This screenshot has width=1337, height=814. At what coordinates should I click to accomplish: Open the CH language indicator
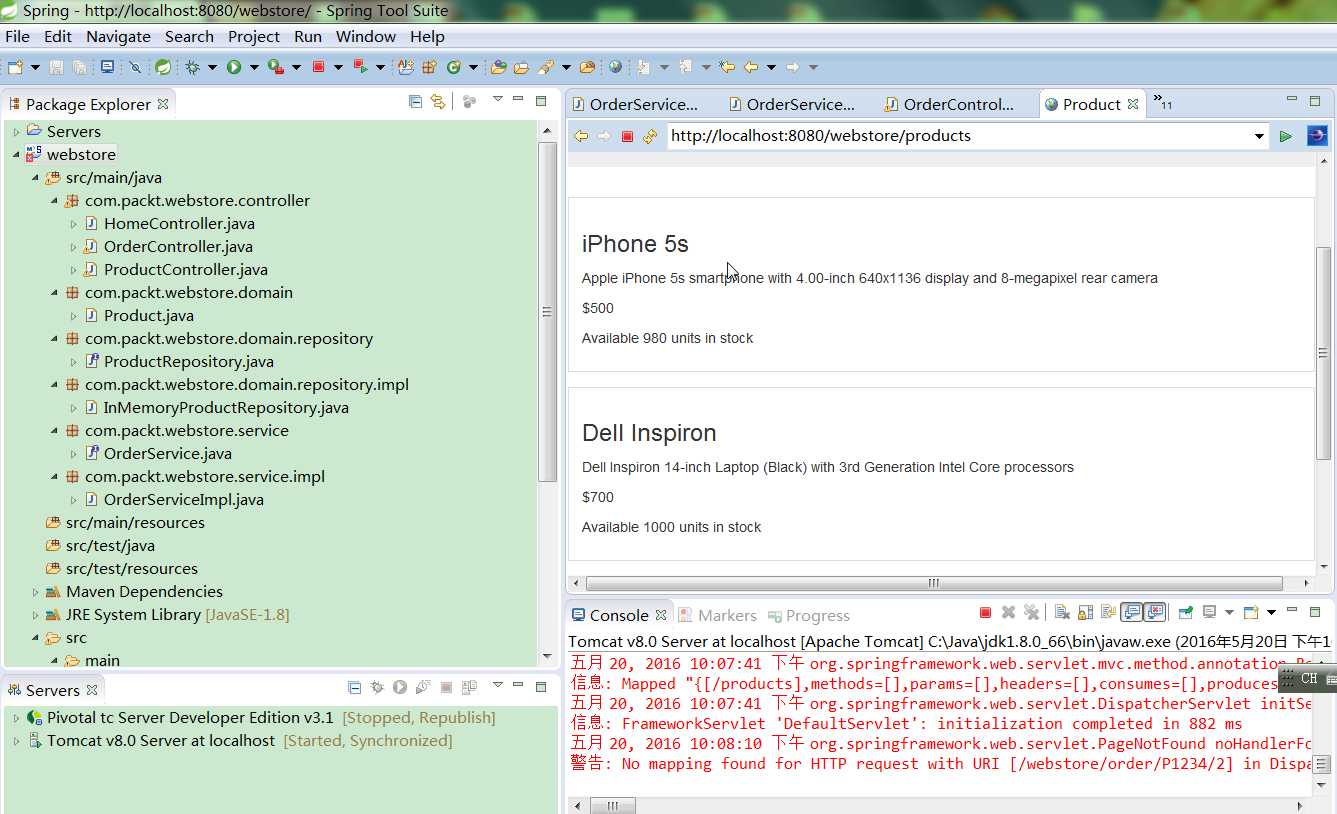click(x=1308, y=679)
